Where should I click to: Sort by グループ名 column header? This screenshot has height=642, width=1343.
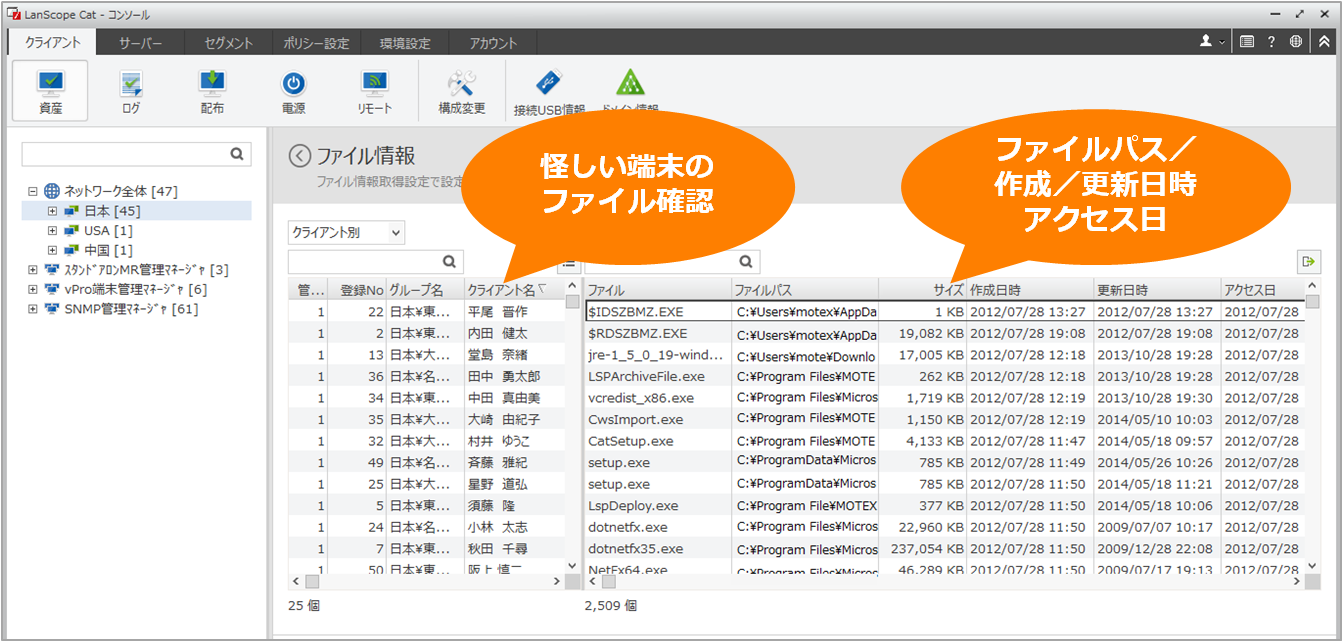pos(425,290)
